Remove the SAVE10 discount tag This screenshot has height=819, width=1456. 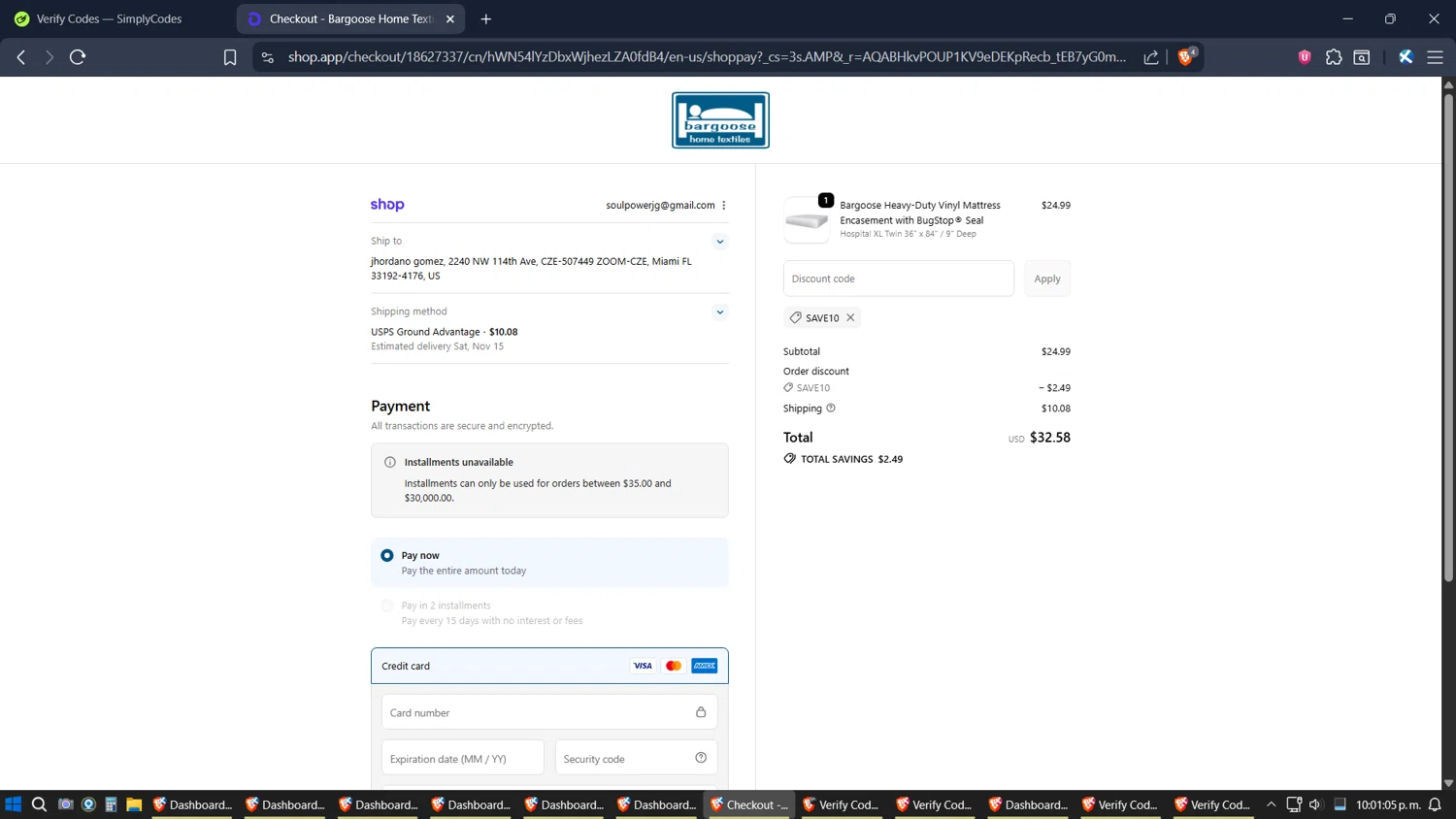[850, 317]
